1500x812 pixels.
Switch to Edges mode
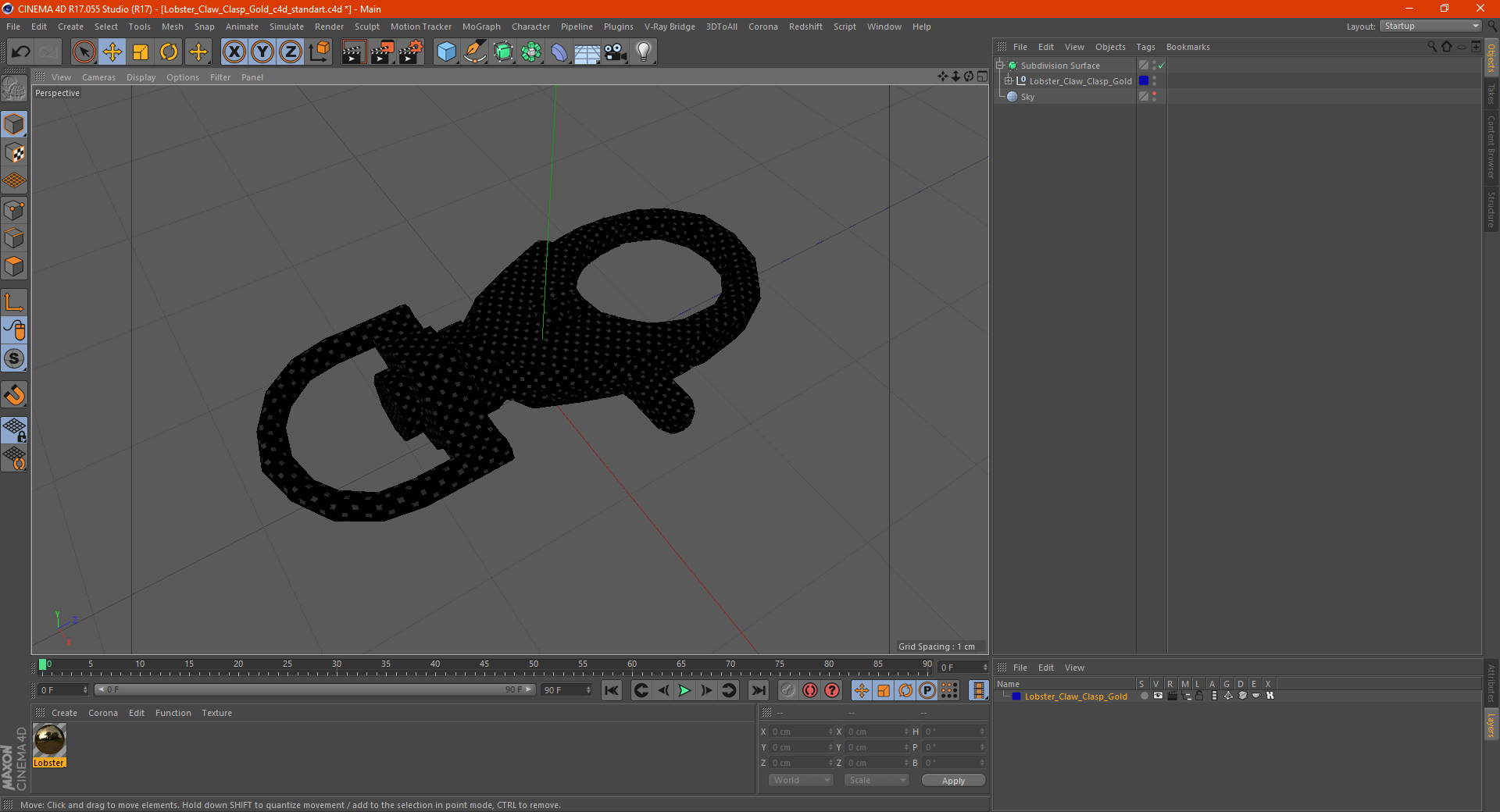coord(14,238)
